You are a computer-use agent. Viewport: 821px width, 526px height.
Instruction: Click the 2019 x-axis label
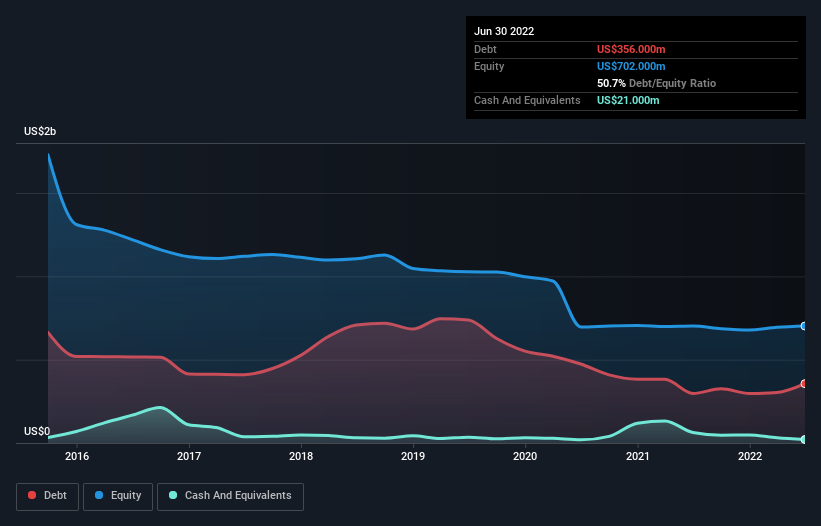tap(413, 456)
